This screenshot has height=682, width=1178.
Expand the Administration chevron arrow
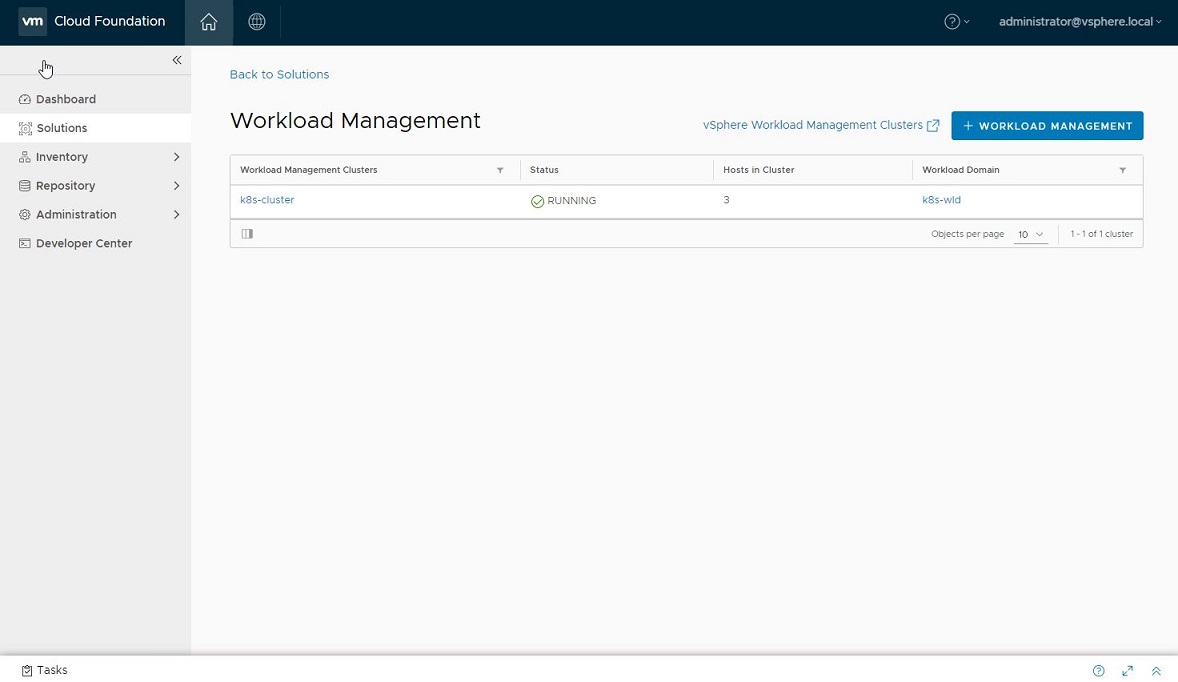click(x=177, y=214)
